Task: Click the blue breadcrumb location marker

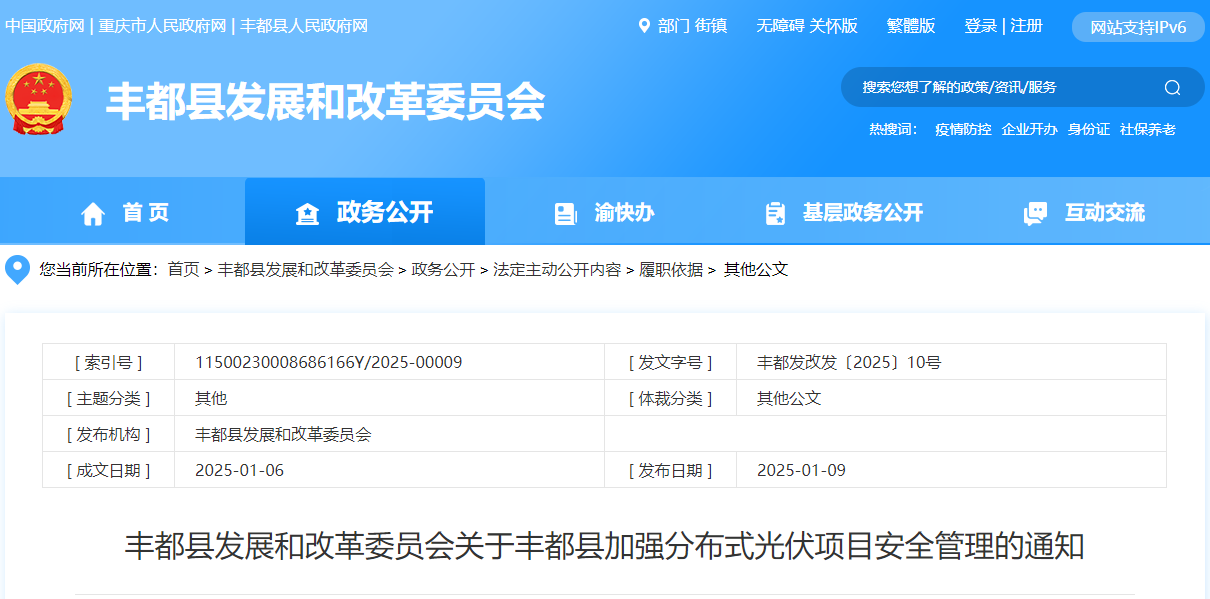Action: (18, 269)
